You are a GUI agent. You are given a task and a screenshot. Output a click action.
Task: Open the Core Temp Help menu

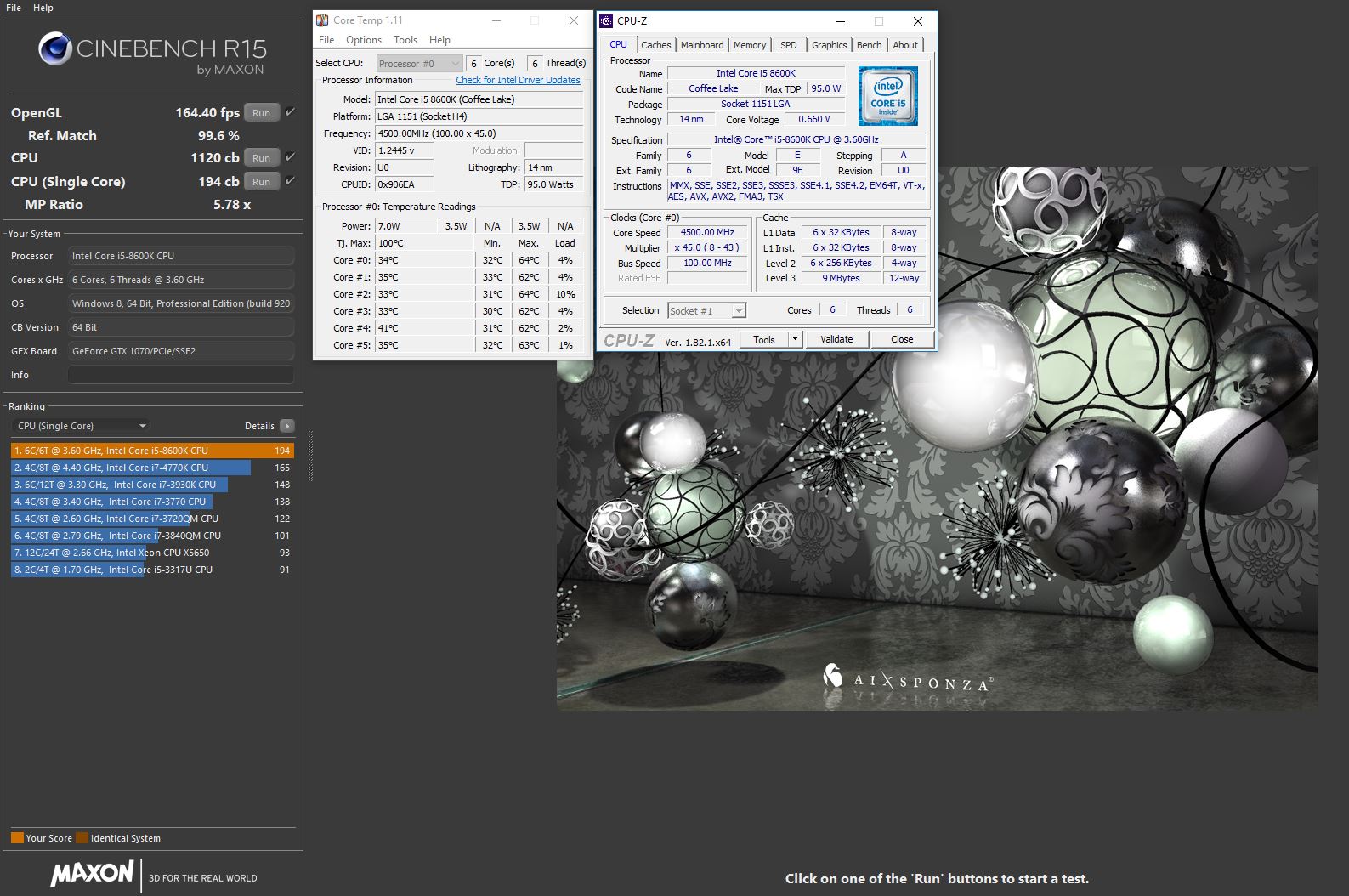439,40
